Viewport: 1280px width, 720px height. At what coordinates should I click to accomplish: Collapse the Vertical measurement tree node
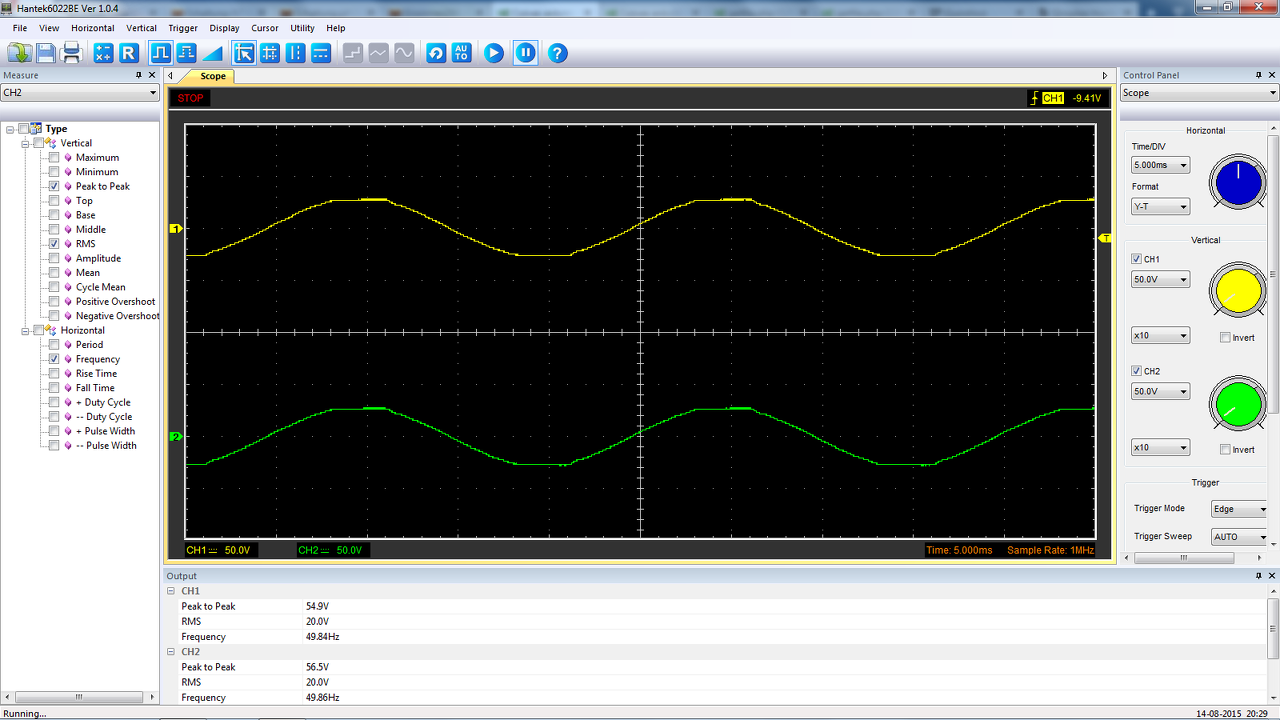coord(26,143)
